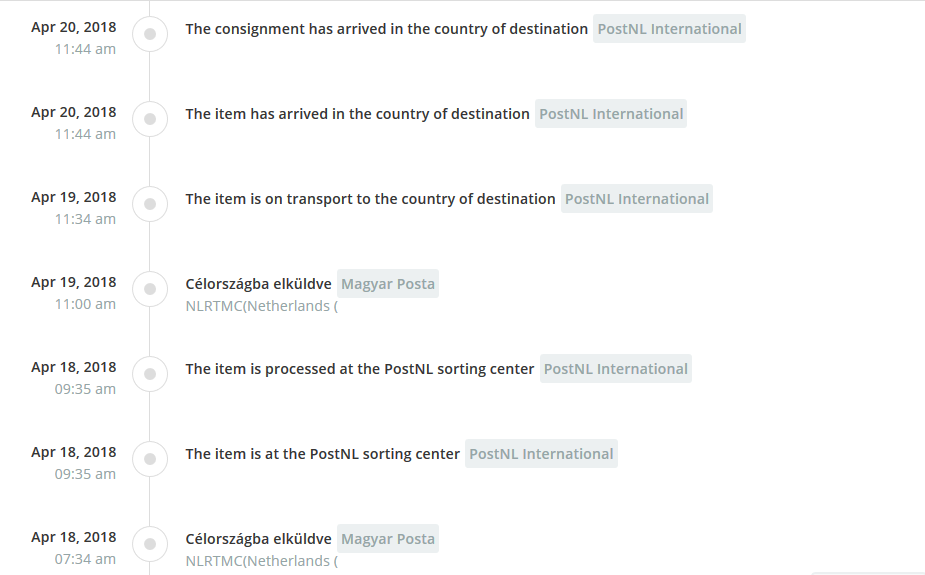The width and height of the screenshot is (925, 575).
Task: Click the PostNL International tag beside 'item is at the PostNL sorting center'
Action: [541, 454]
